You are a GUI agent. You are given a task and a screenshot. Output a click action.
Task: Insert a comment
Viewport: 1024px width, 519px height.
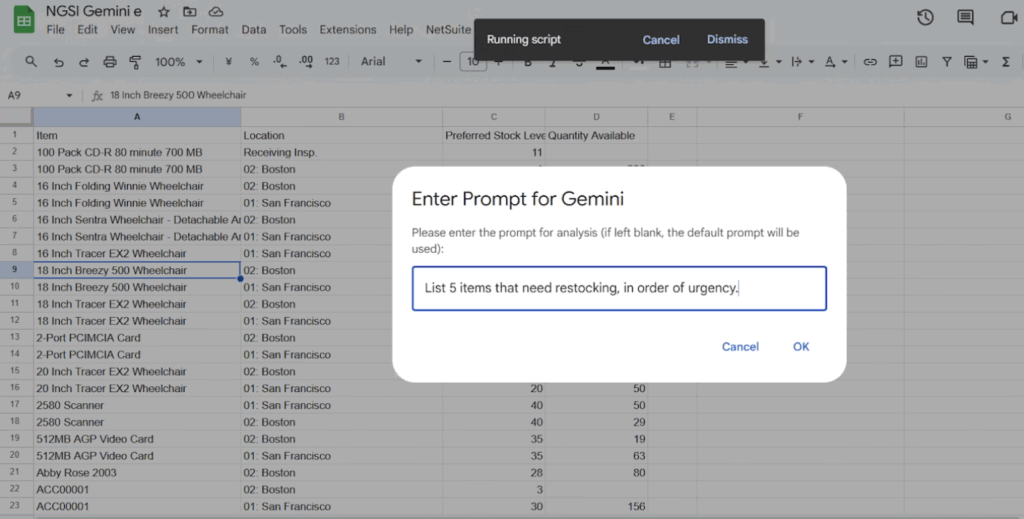click(895, 61)
